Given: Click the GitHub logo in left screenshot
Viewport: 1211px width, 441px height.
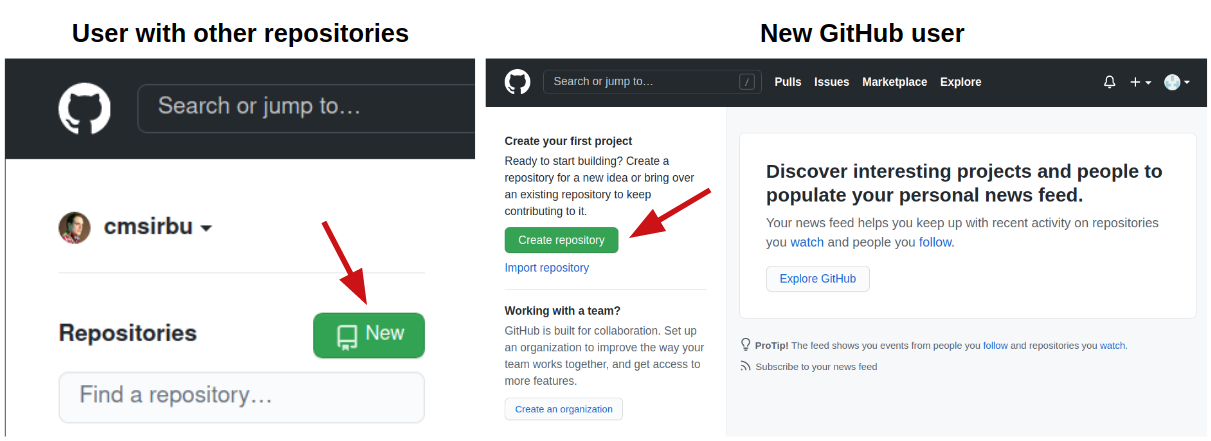Looking at the screenshot, I should tap(85, 108).
